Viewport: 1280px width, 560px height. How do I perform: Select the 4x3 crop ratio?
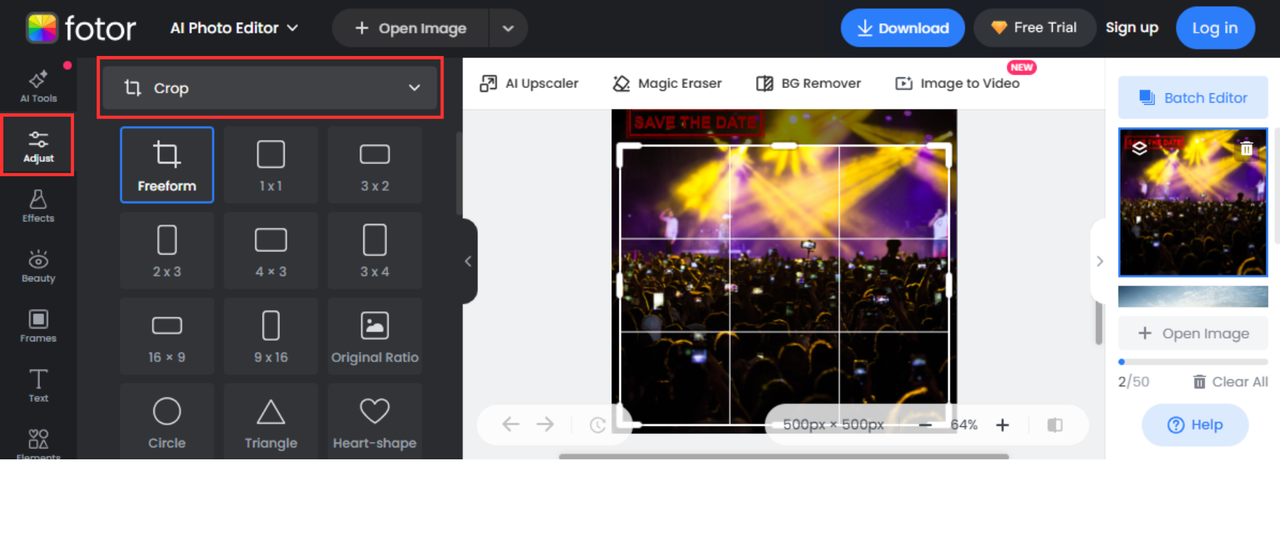point(271,250)
